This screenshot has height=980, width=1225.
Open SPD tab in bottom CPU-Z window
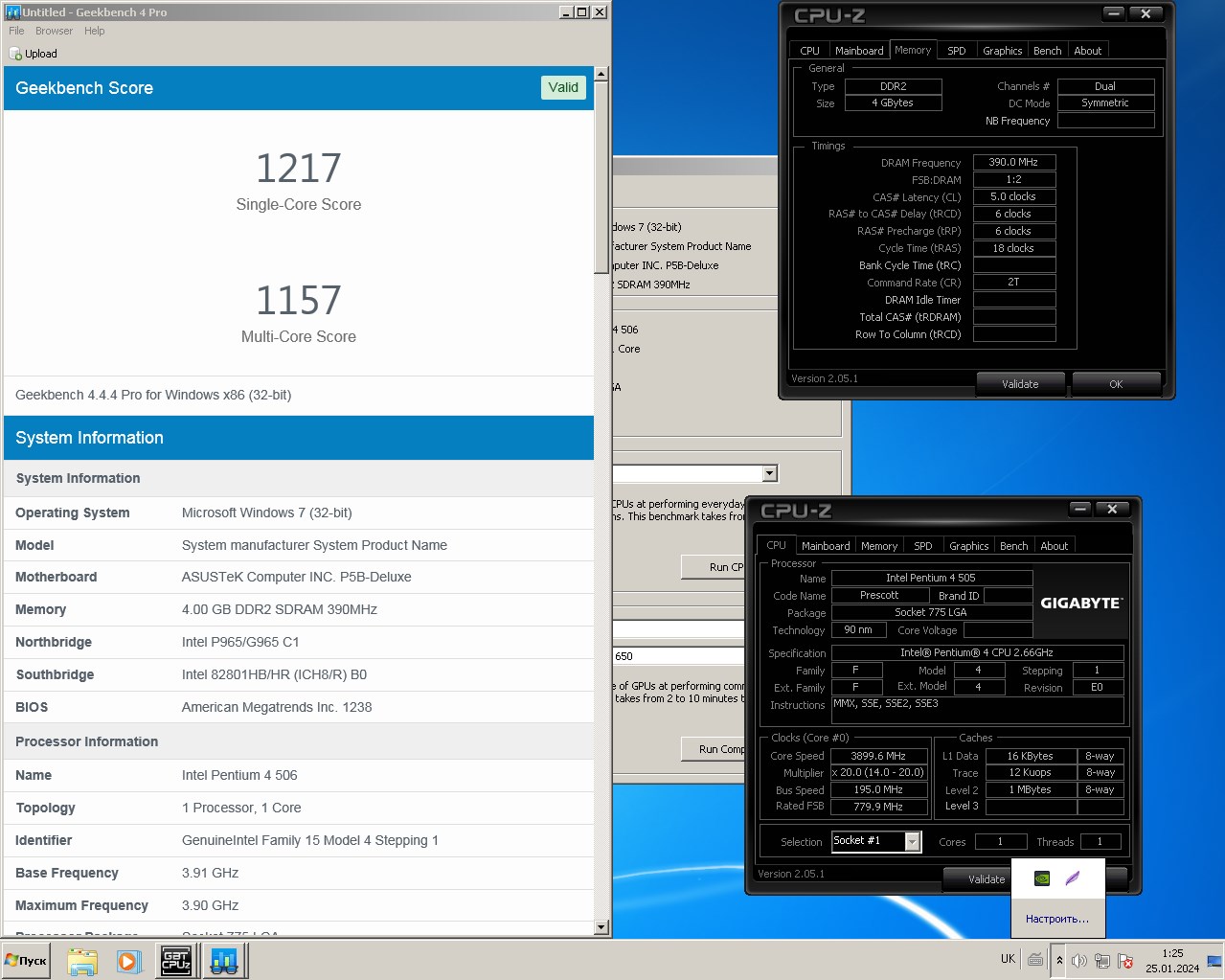[x=922, y=546]
